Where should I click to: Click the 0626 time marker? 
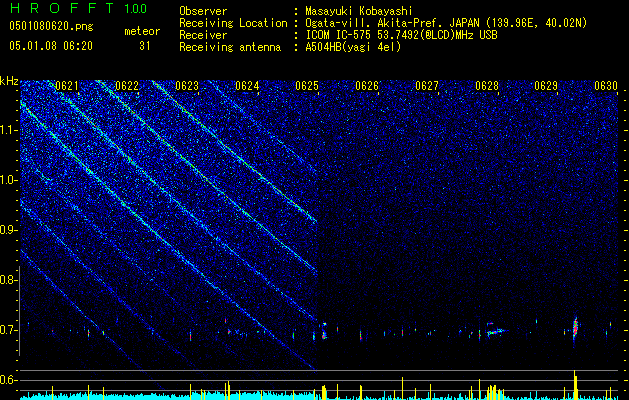[x=367, y=86]
